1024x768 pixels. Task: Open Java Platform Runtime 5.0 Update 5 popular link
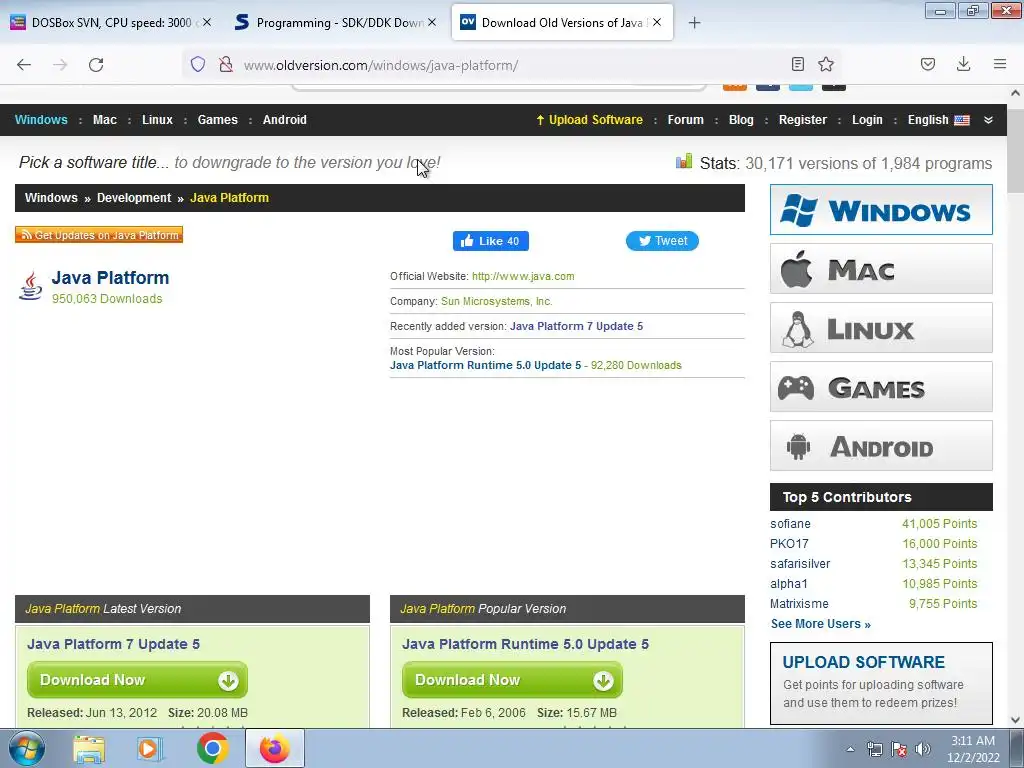pos(485,365)
